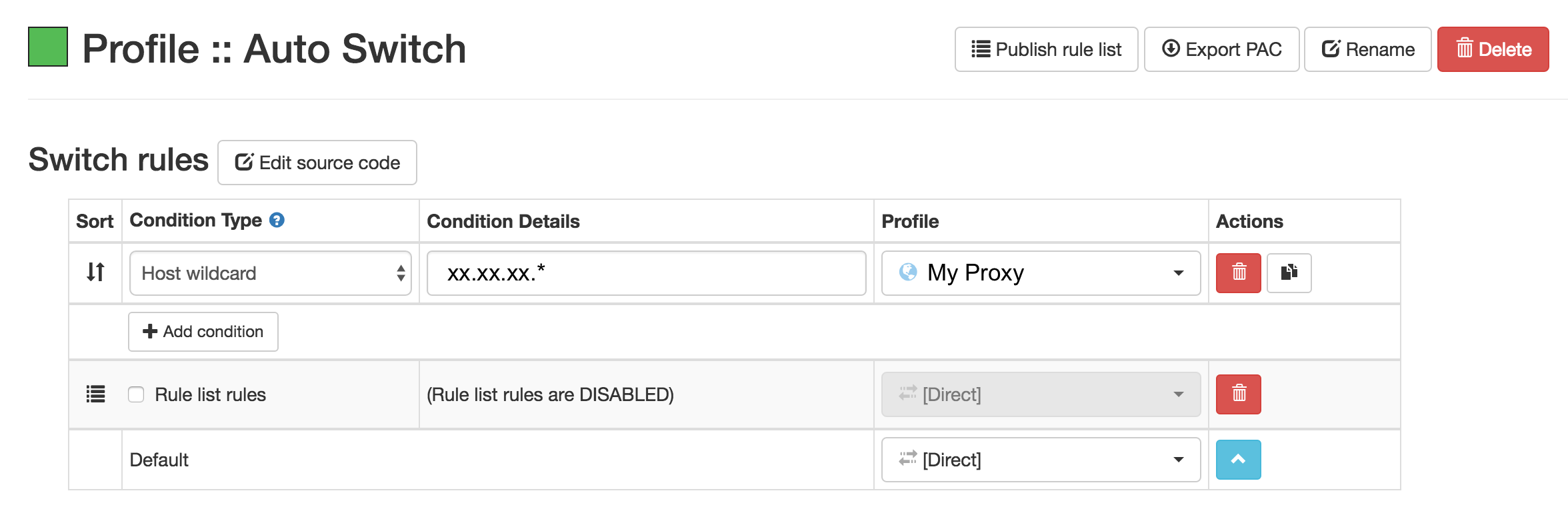Click the globe icon in My Proxy
The width and height of the screenshot is (1568, 513).
point(907,272)
